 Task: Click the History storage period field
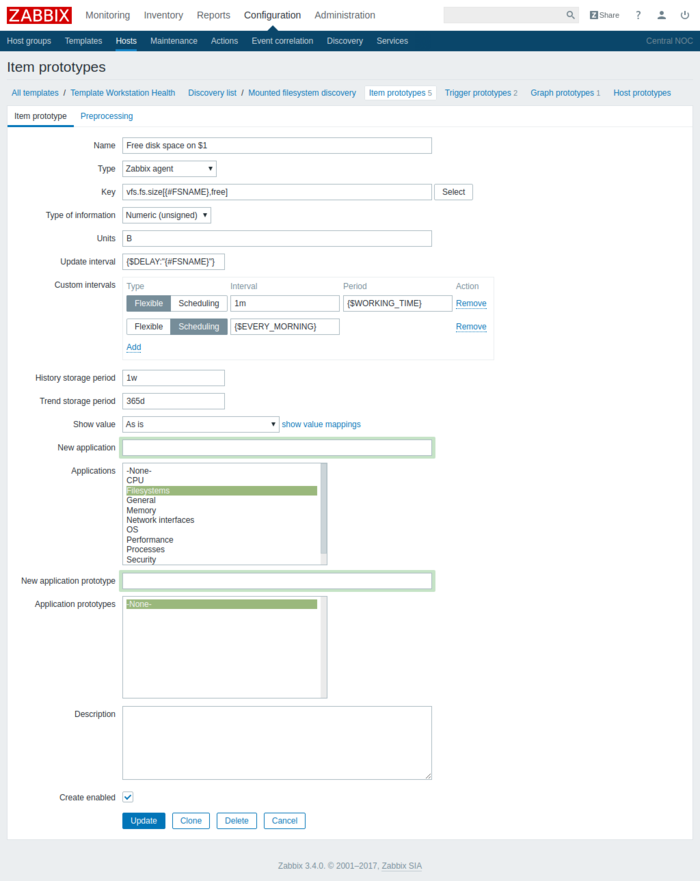[174, 378]
